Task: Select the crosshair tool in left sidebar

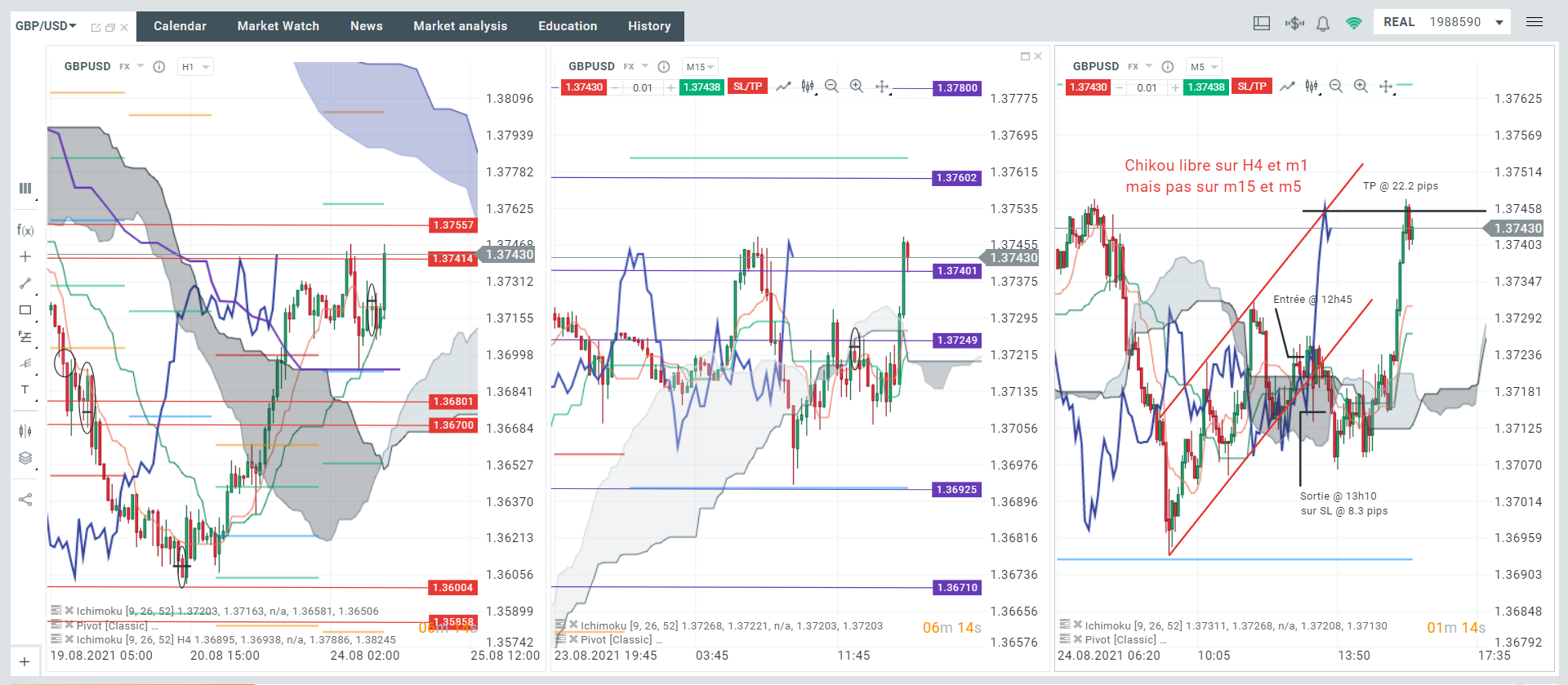Action: 25,256
